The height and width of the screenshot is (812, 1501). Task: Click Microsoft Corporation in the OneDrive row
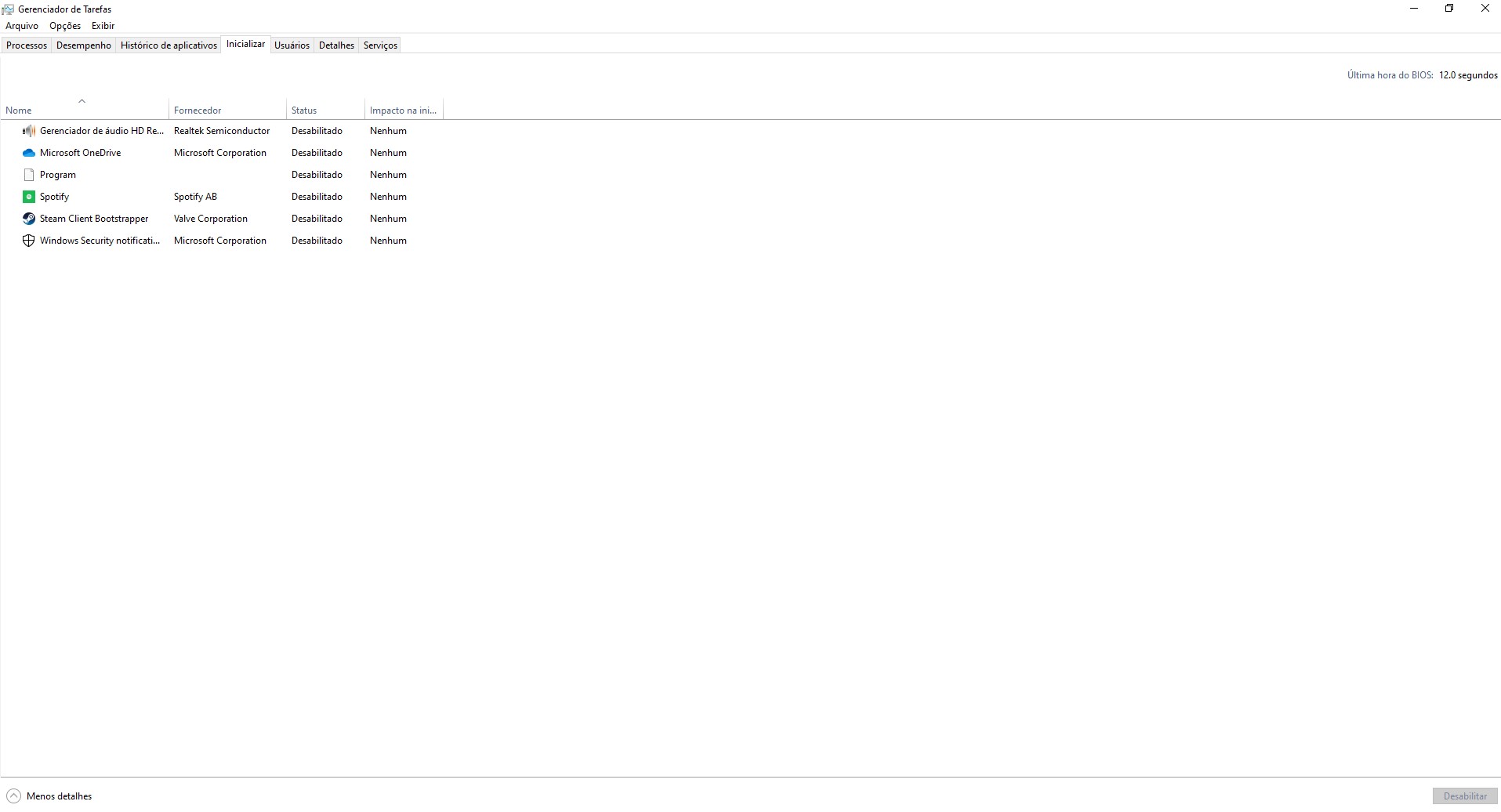[x=220, y=153]
